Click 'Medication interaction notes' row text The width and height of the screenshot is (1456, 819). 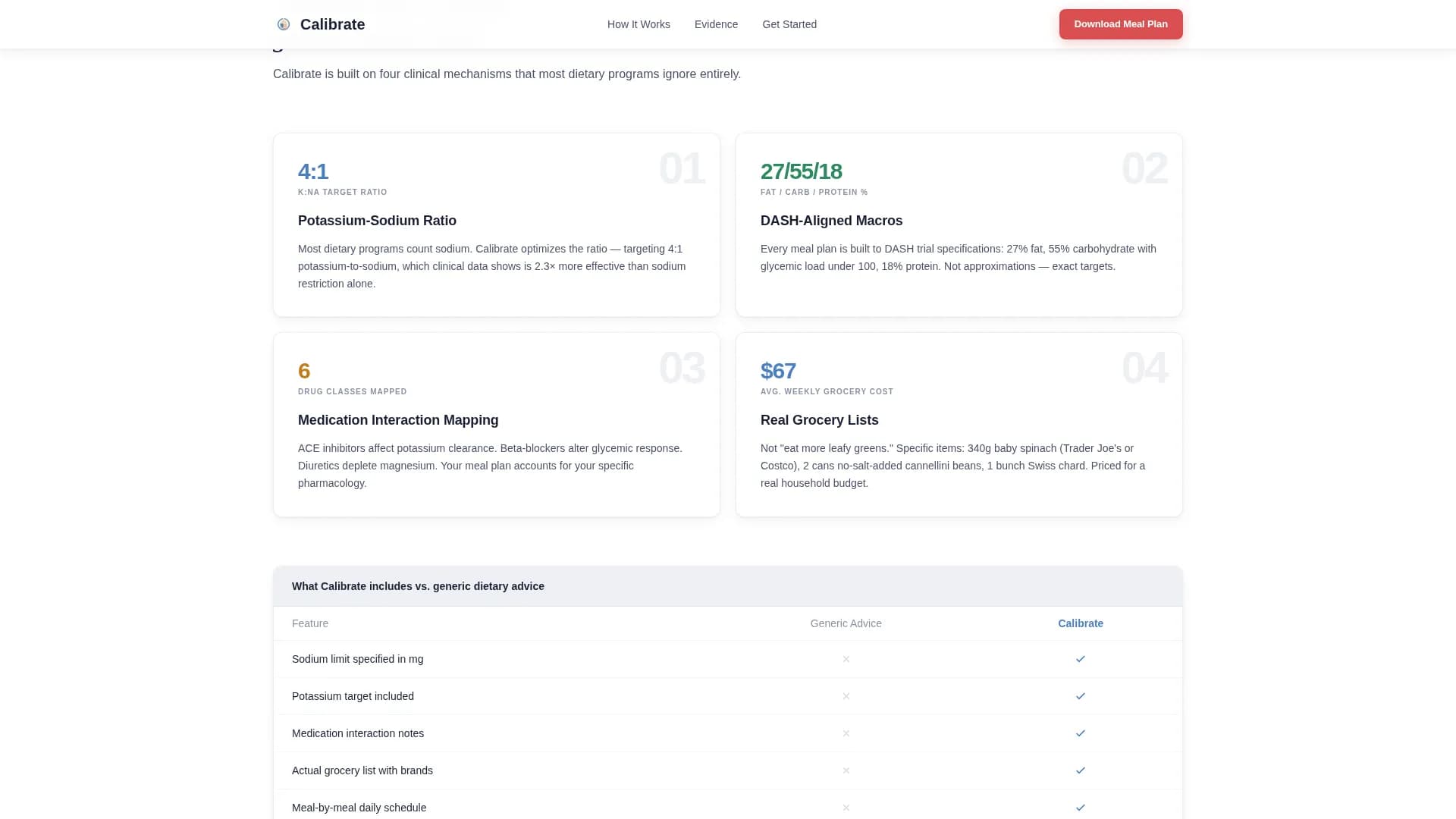point(358,733)
